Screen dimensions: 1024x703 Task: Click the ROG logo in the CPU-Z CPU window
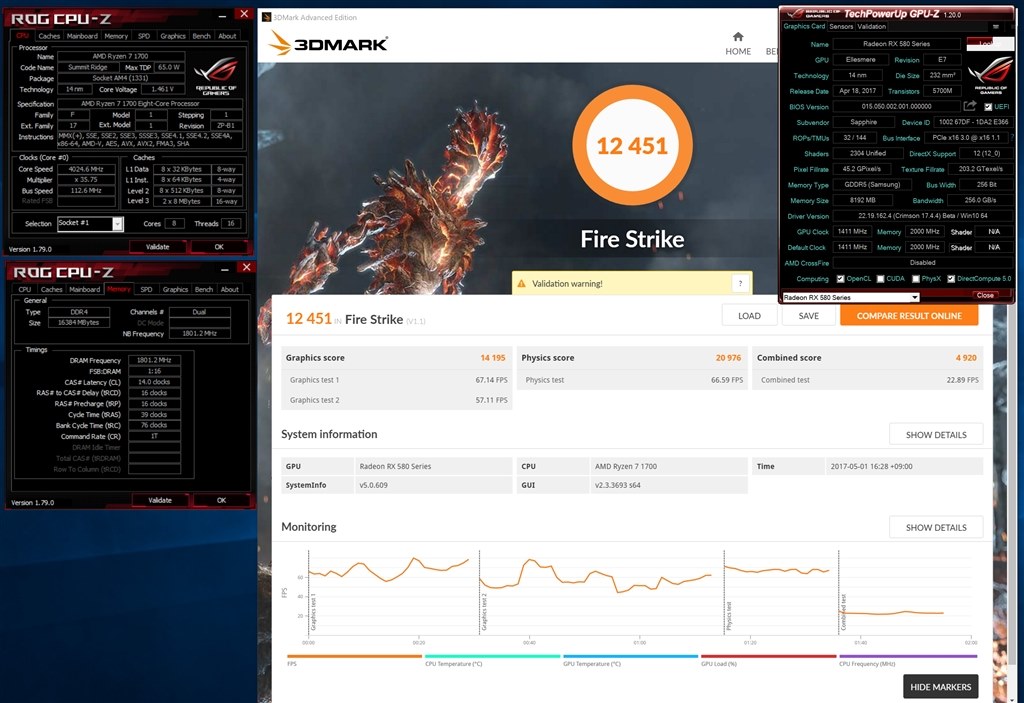coord(216,74)
